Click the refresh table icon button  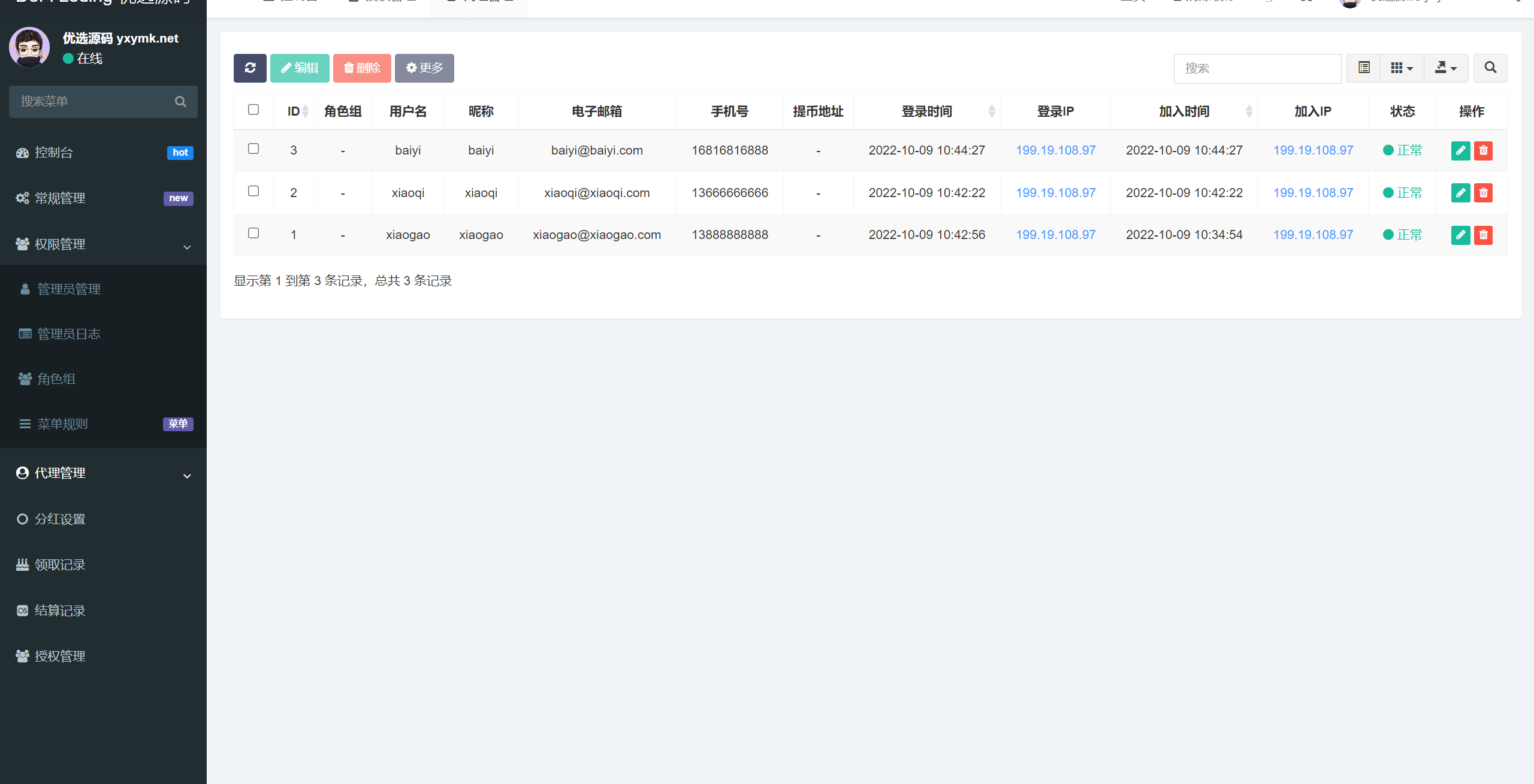[x=250, y=68]
